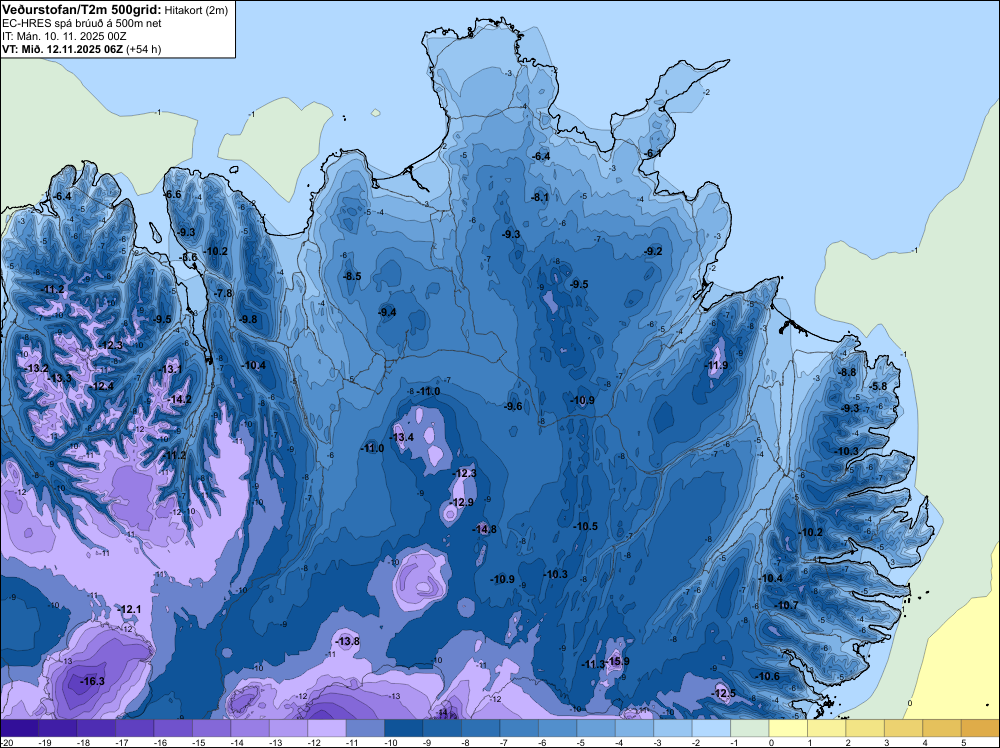The width and height of the screenshot is (1000, 748).
Task: Click the -9.8 temperature reading
Action: [247, 319]
